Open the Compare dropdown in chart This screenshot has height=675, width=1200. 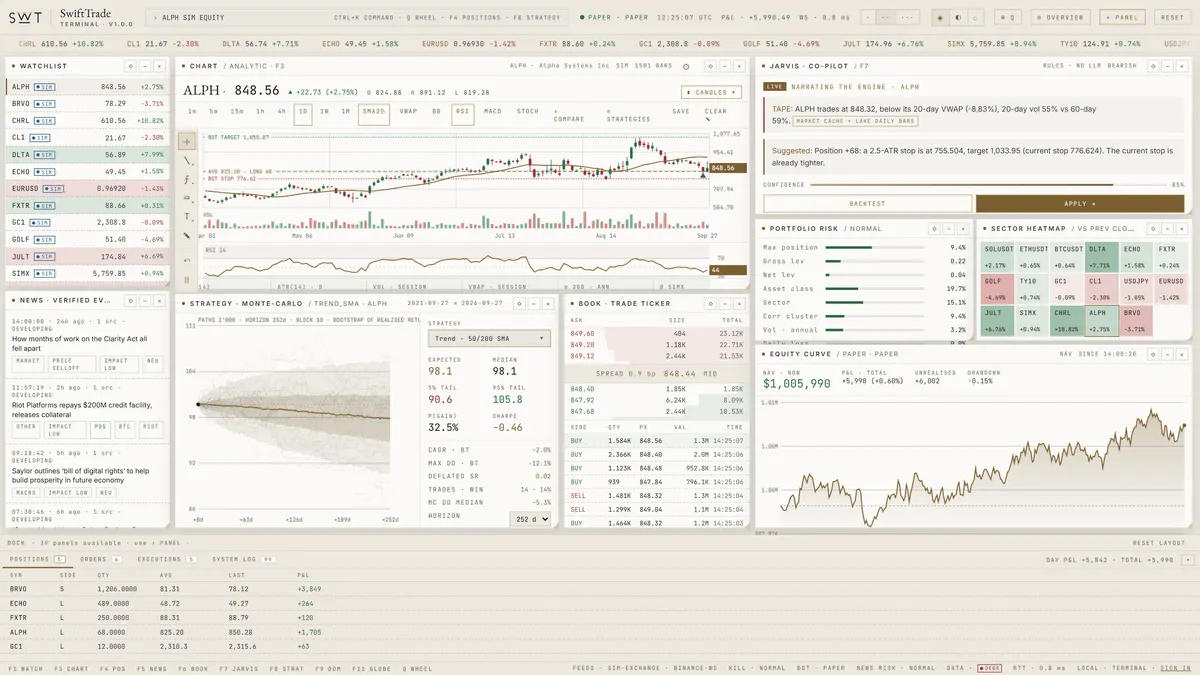click(568, 115)
